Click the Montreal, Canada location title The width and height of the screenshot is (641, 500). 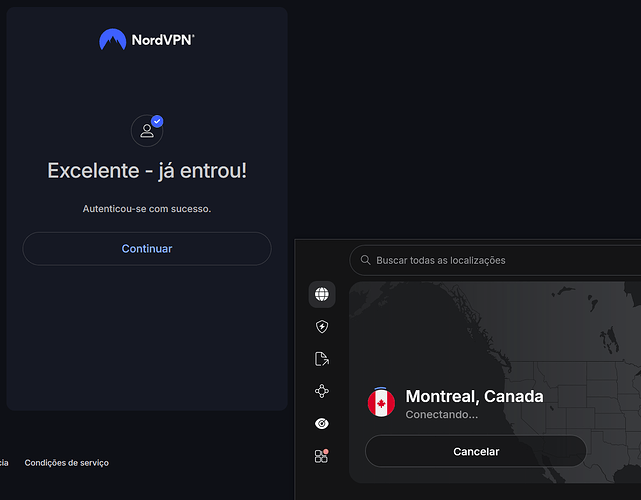(474, 396)
